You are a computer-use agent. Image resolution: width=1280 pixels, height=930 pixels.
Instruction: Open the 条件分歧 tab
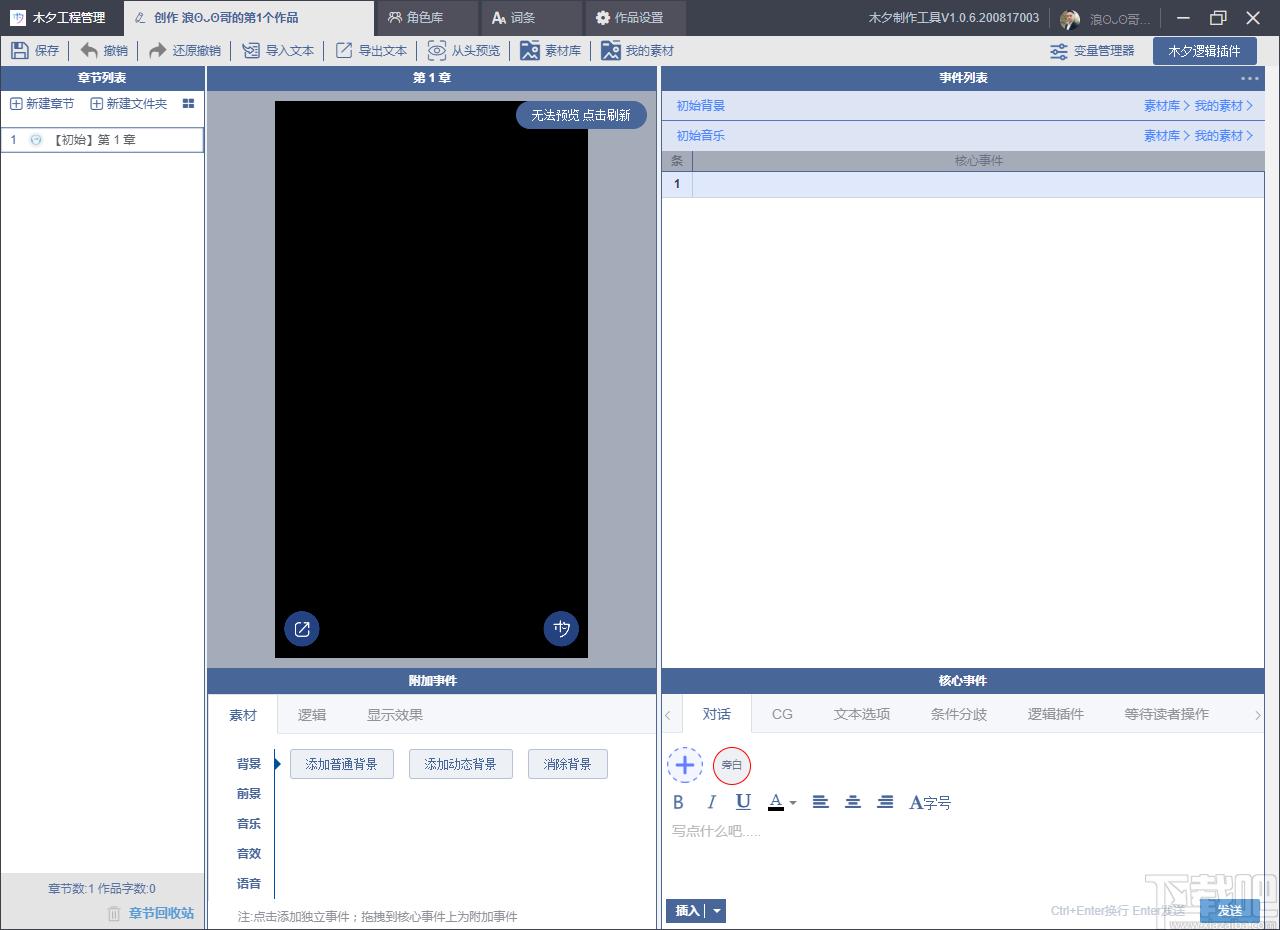(x=959, y=714)
